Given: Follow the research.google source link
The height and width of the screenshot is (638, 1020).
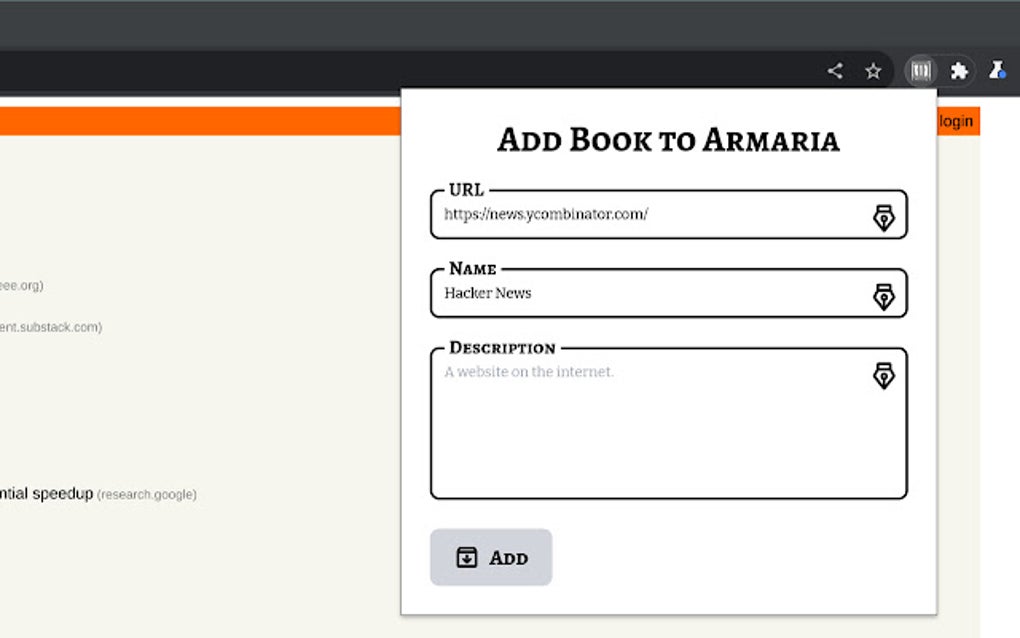Looking at the screenshot, I should coord(147,494).
